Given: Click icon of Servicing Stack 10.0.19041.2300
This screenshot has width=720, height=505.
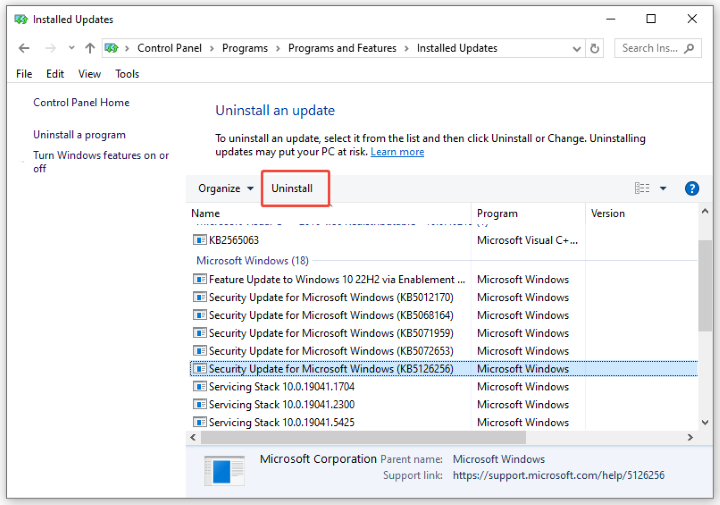Looking at the screenshot, I should click(x=200, y=404).
